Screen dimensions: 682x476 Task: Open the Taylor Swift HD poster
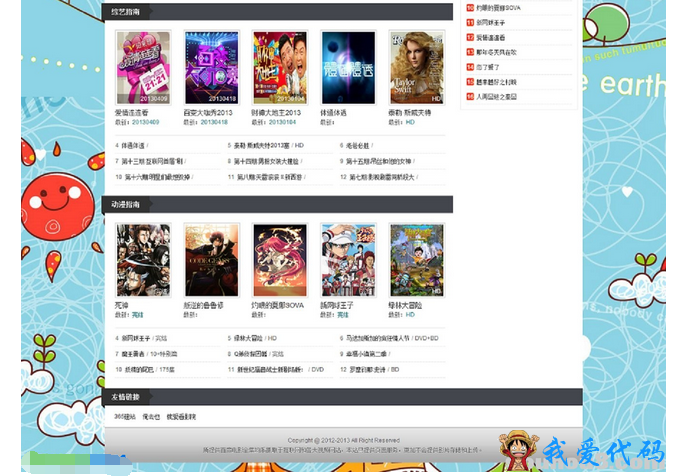(417, 67)
